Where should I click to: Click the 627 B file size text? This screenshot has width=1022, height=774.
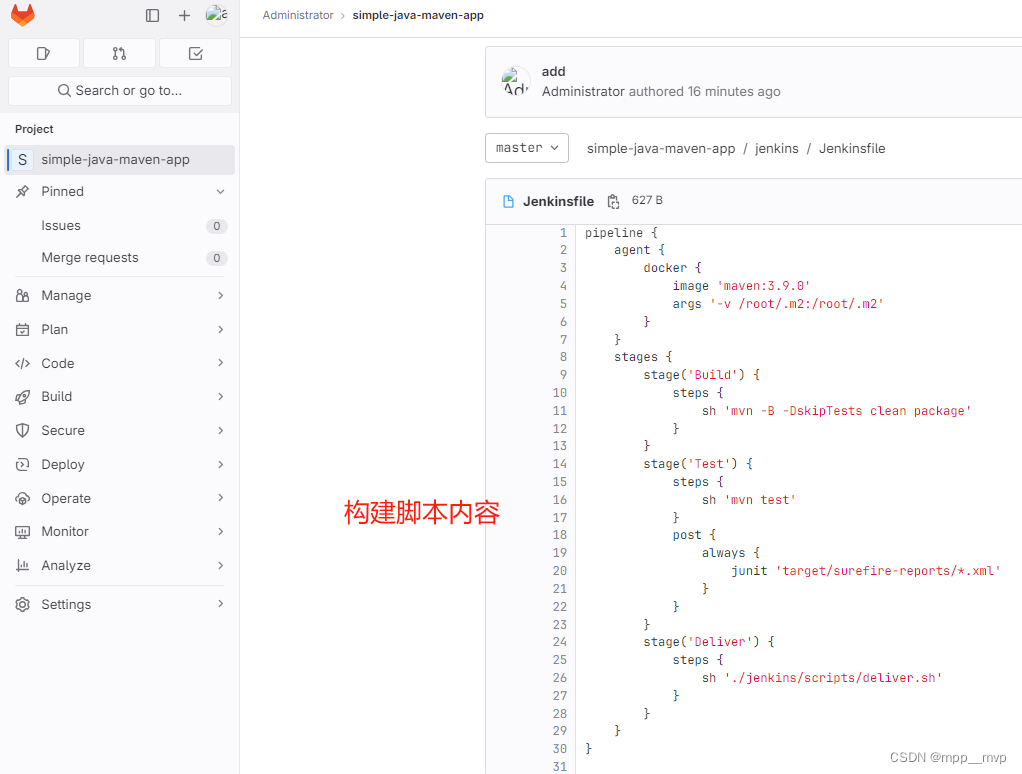647,200
